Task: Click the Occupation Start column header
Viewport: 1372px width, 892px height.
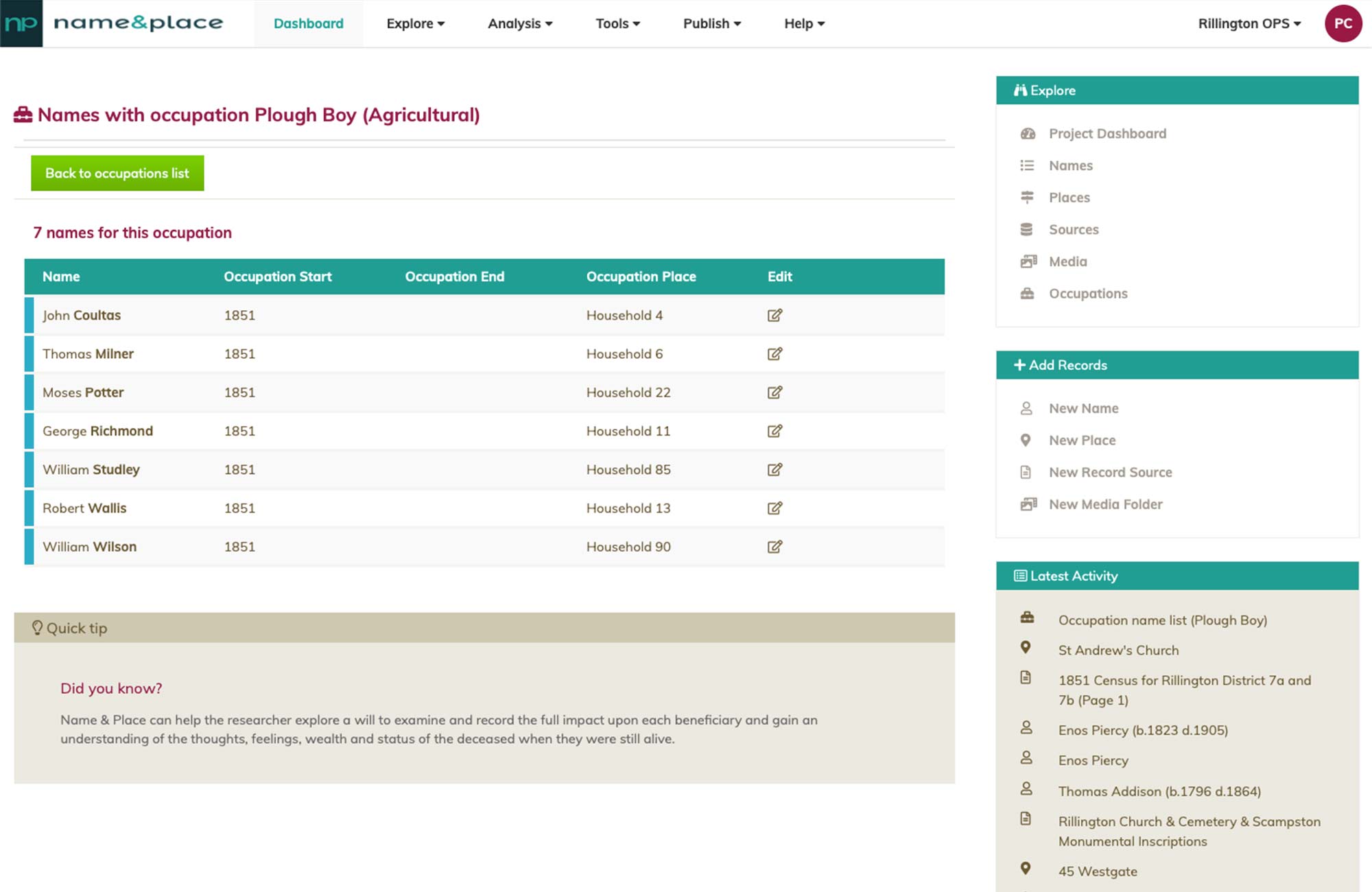Action: click(x=277, y=276)
